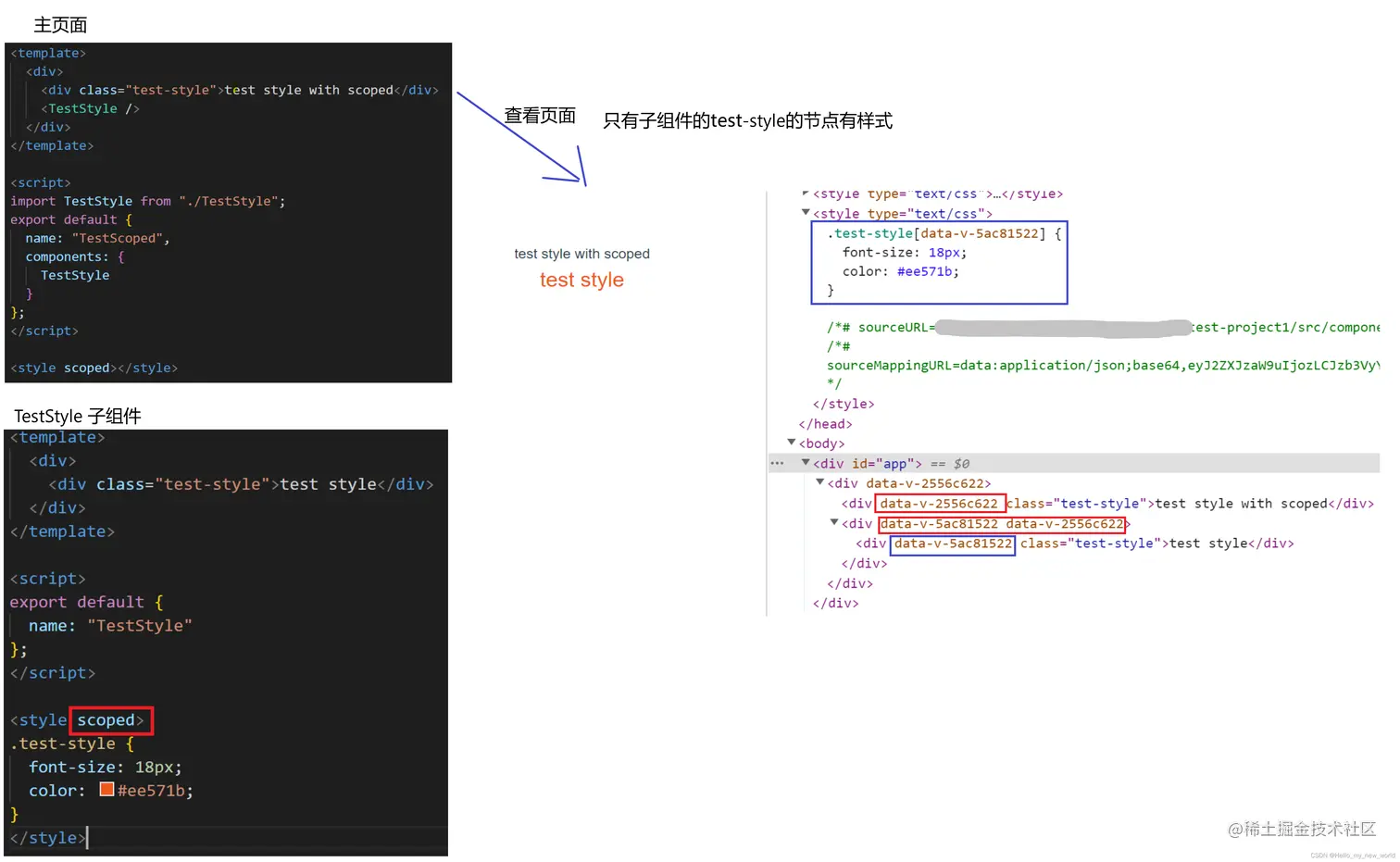Open the #ee571b color swatch in TestStyle editor

pyautogui.click(x=106, y=790)
